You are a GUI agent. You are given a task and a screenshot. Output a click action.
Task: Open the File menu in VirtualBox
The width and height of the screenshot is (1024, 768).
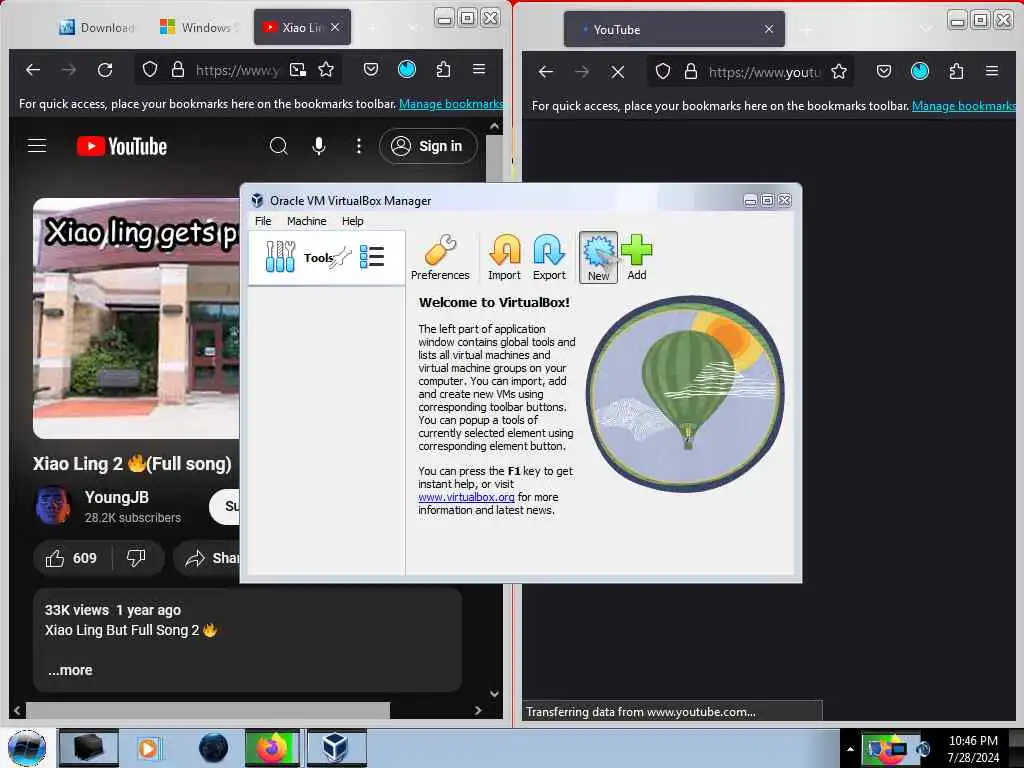[263, 221]
